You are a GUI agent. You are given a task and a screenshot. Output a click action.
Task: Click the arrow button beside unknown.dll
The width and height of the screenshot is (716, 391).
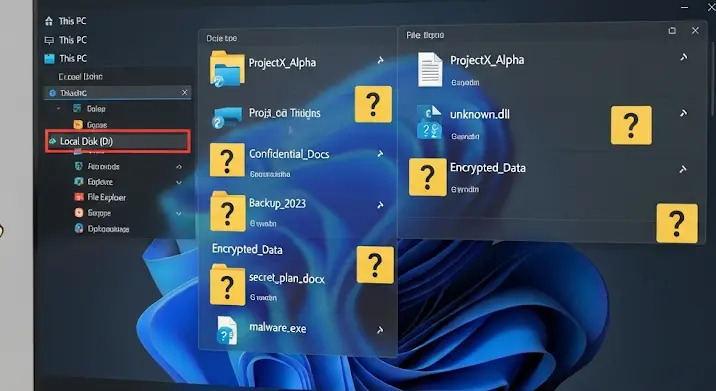point(683,113)
